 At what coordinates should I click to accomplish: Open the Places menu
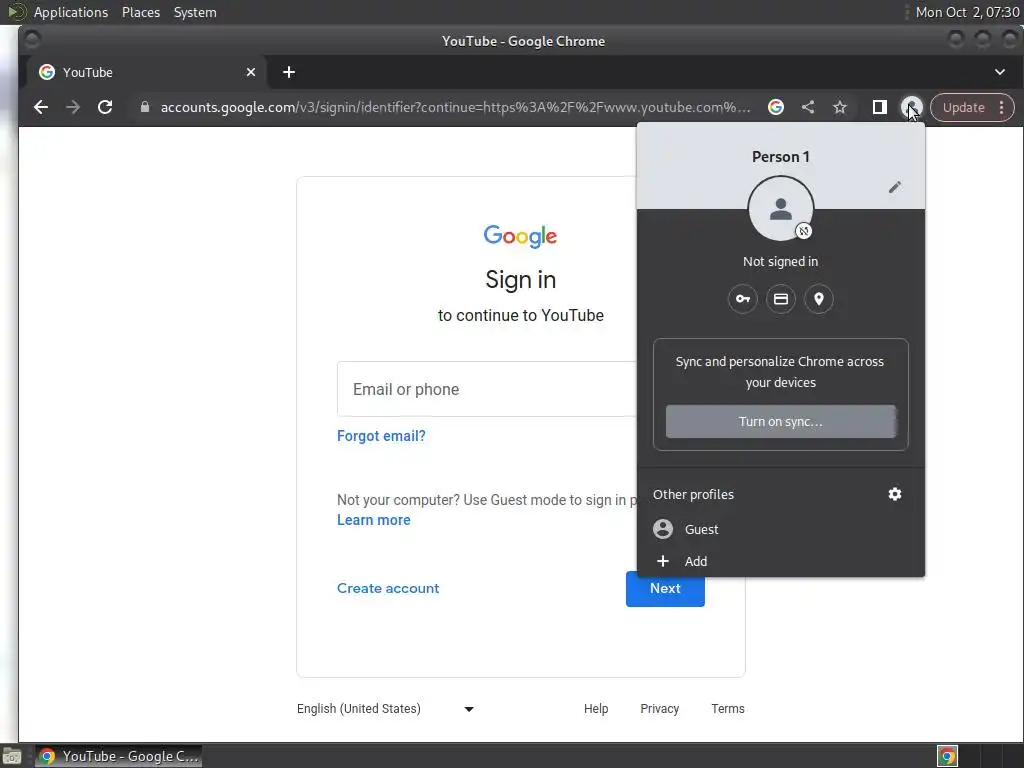tap(141, 12)
